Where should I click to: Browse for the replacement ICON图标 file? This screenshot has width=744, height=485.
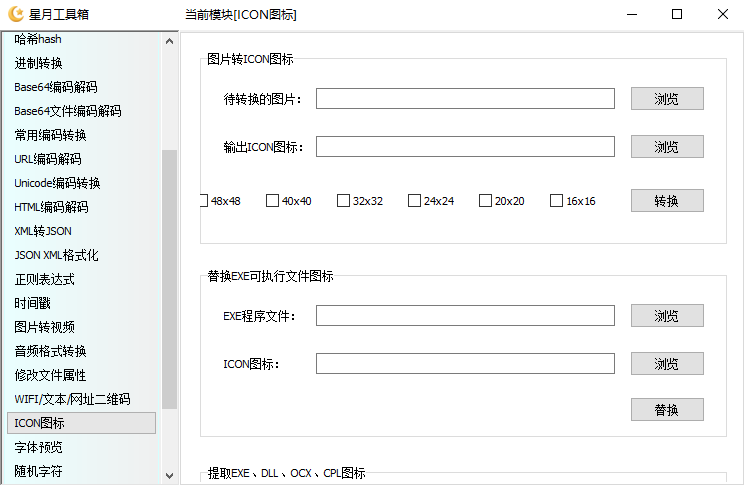pyautogui.click(x=667, y=364)
